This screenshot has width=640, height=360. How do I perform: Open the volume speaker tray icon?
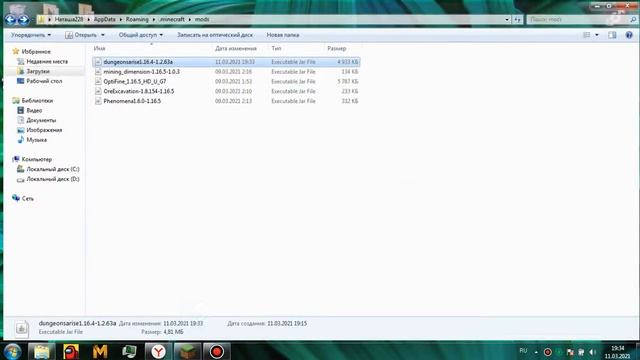click(x=593, y=352)
